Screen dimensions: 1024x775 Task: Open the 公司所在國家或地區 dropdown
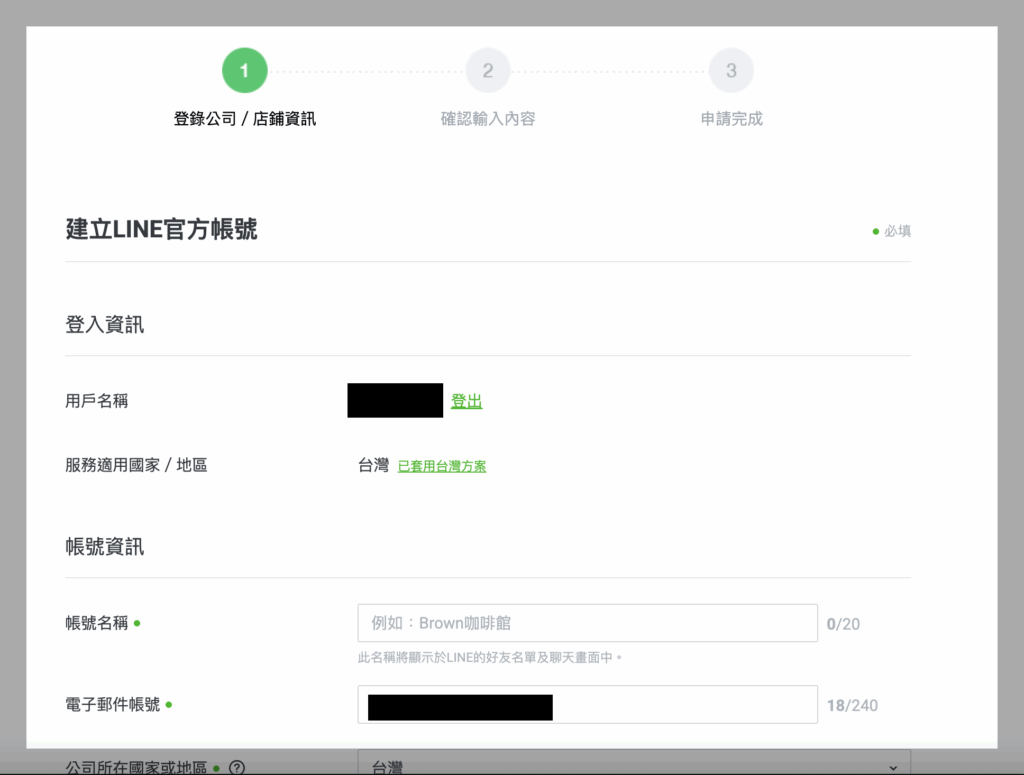[x=634, y=762]
